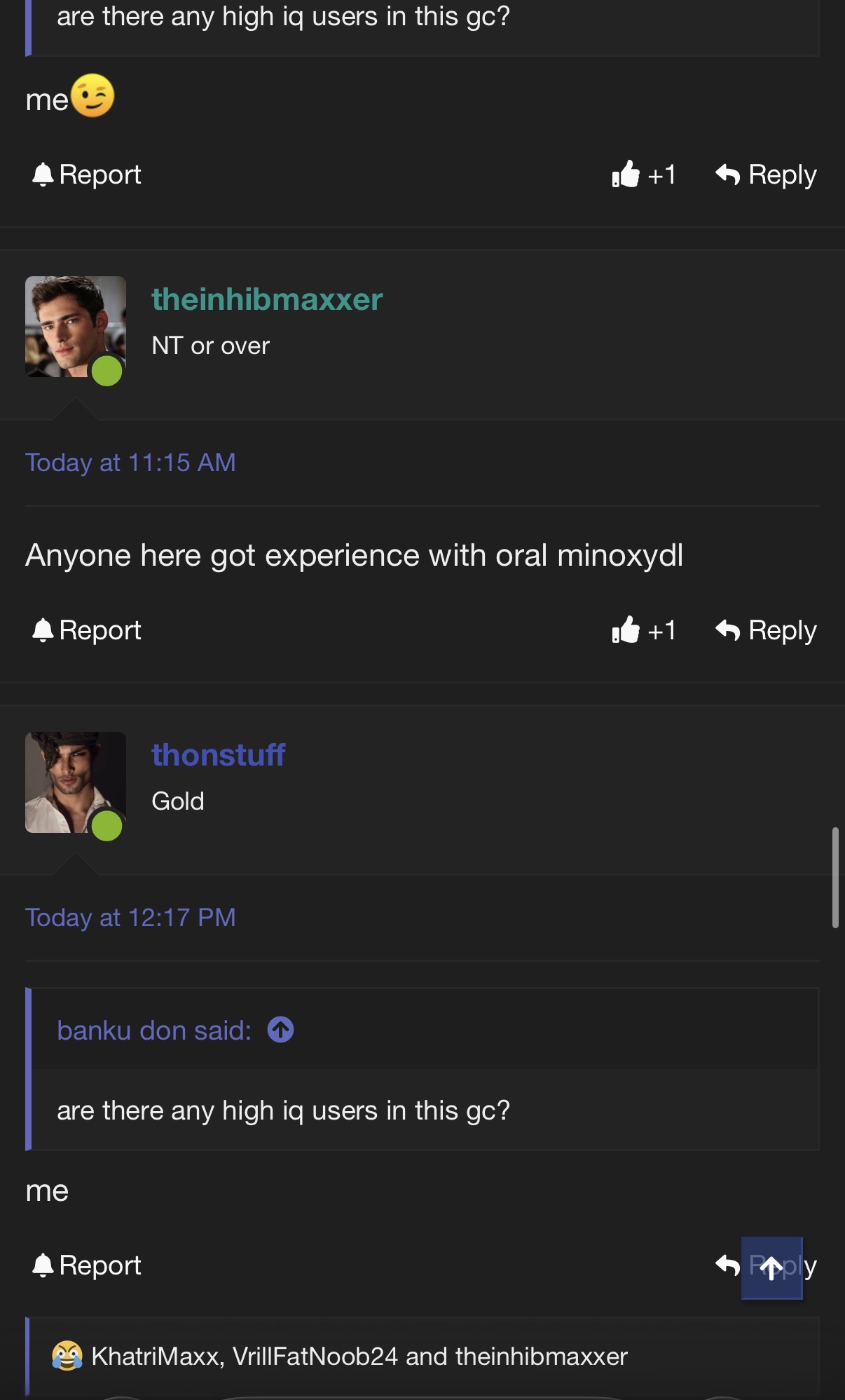
Task: Open the 'Today at 11:15 AM' post permalink
Action: 130,463
